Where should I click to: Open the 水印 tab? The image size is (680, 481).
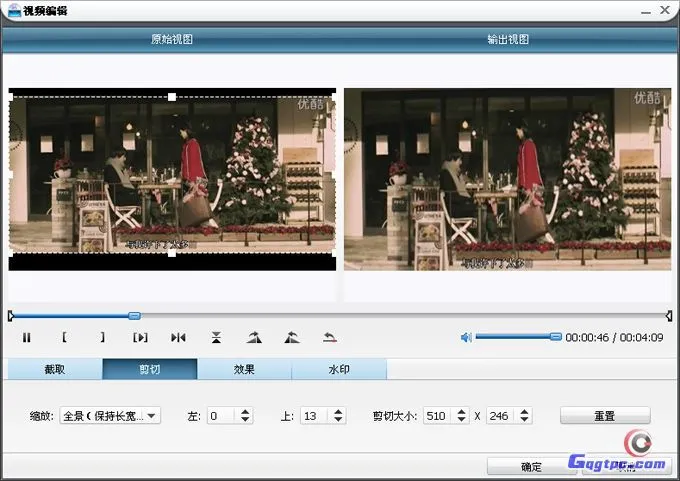tap(339, 369)
